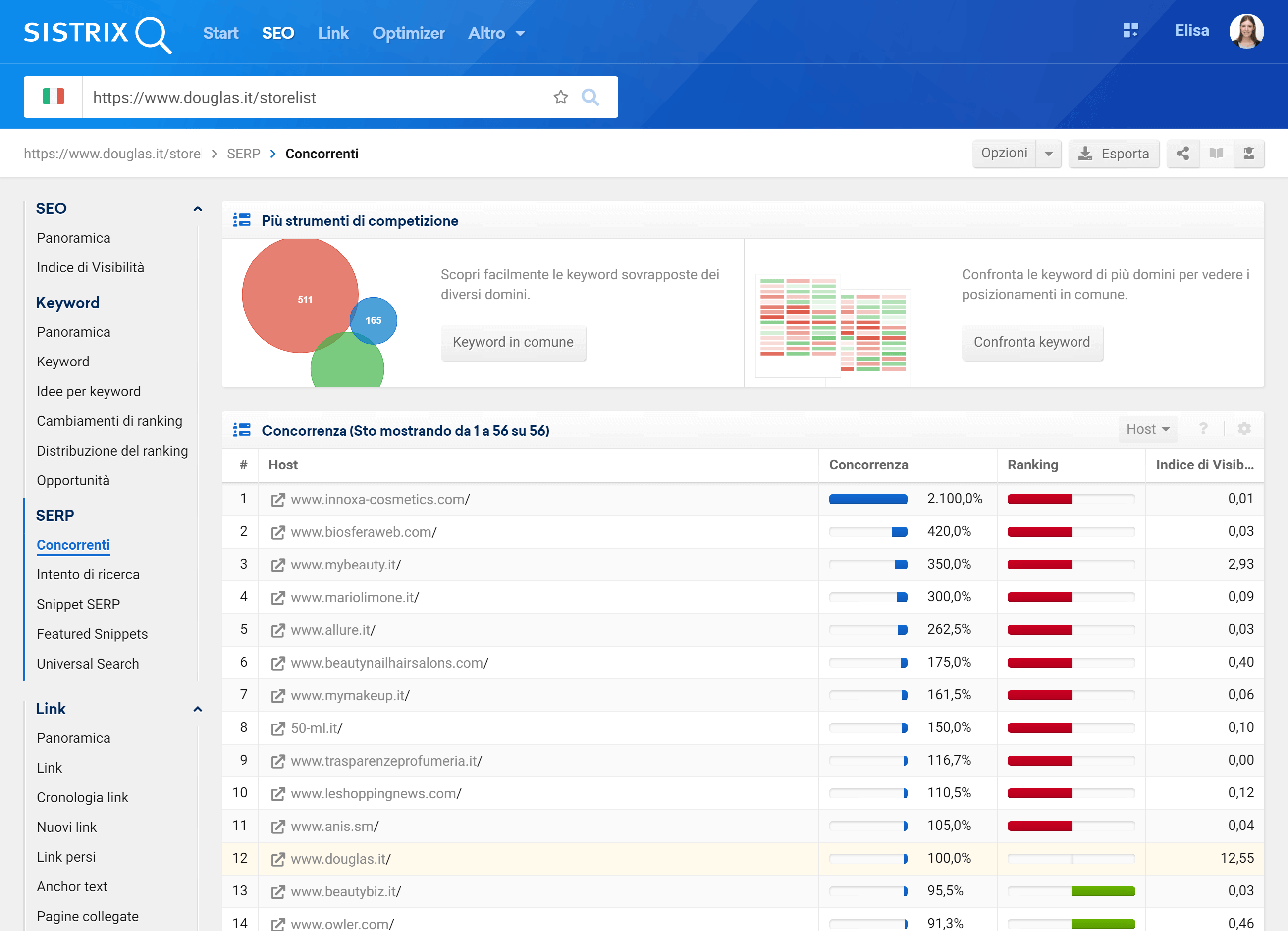Open table settings gear icon
The width and height of the screenshot is (1288, 931).
pyautogui.click(x=1244, y=429)
